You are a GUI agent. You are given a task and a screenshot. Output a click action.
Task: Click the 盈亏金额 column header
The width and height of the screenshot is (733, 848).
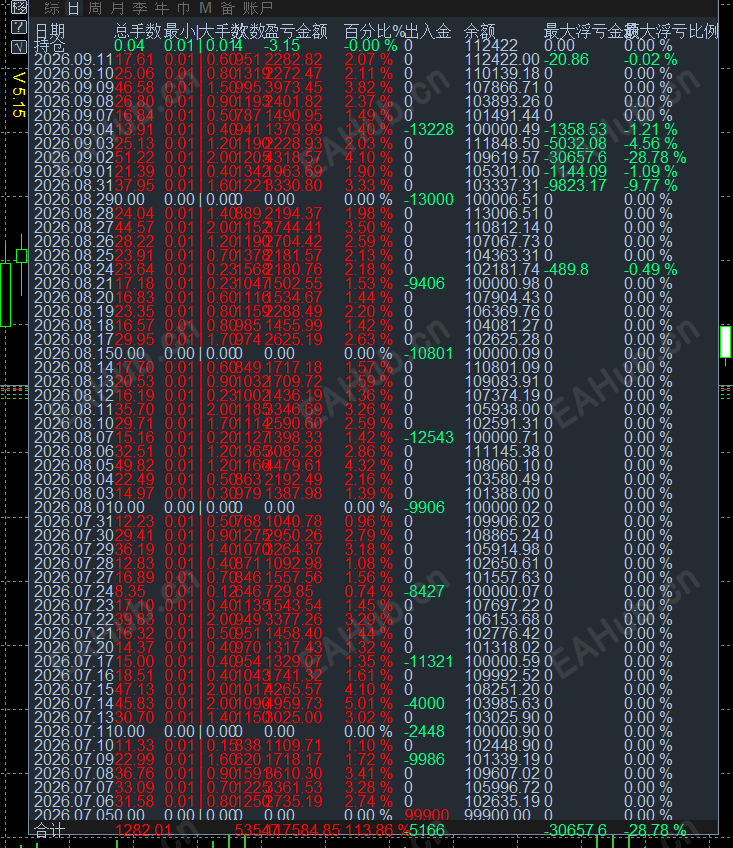[x=296, y=31]
